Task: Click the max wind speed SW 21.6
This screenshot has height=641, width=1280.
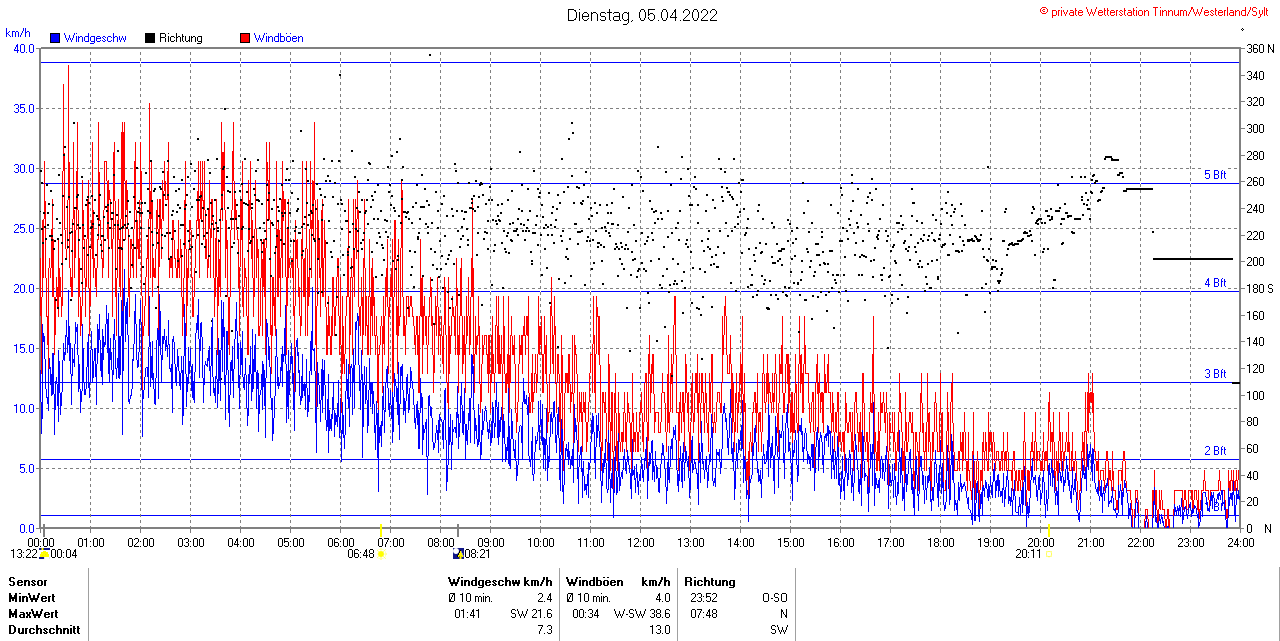Action: 531,614
